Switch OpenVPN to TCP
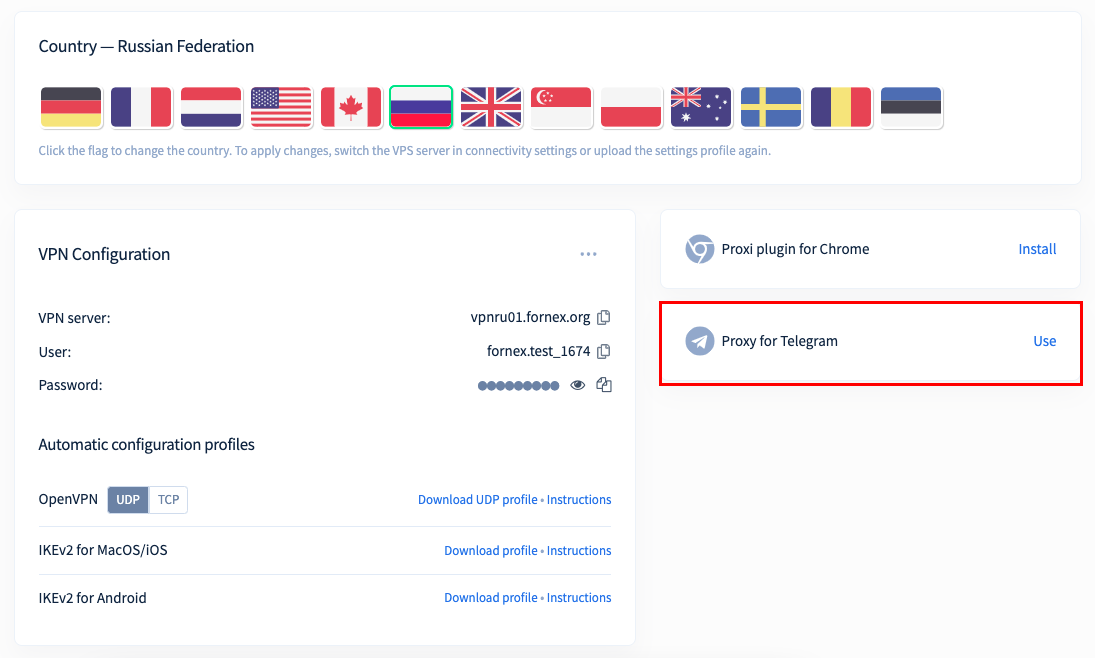Image resolution: width=1095 pixels, height=658 pixels. tap(168, 499)
